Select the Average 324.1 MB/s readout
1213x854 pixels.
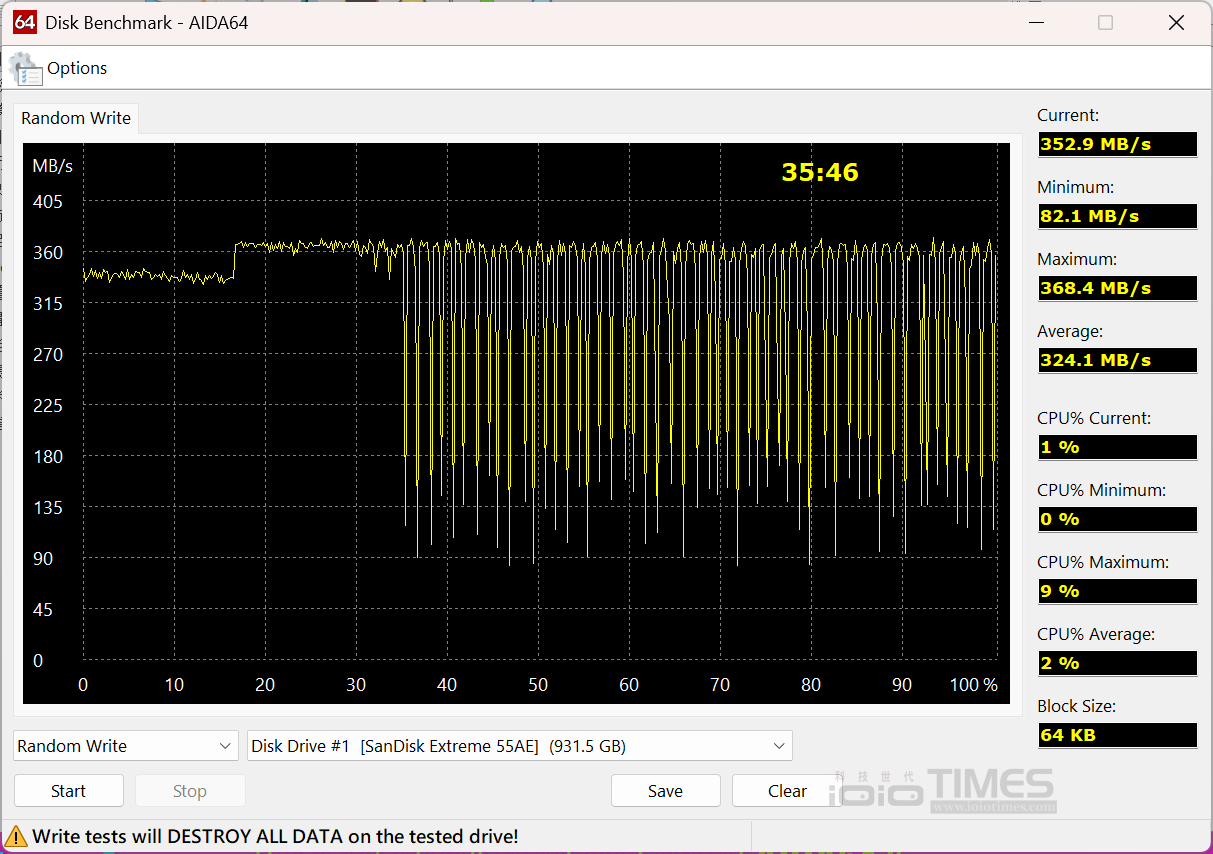tap(1116, 360)
